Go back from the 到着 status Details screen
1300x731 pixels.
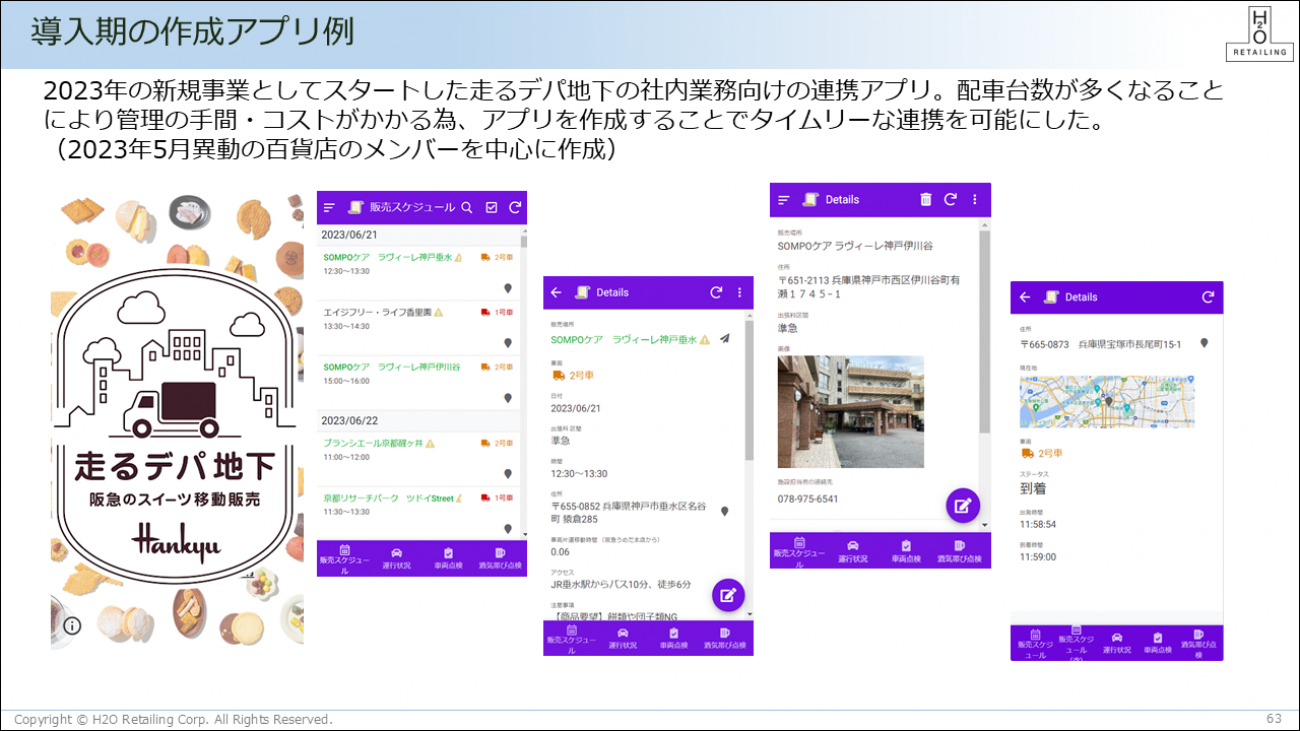click(x=1024, y=297)
